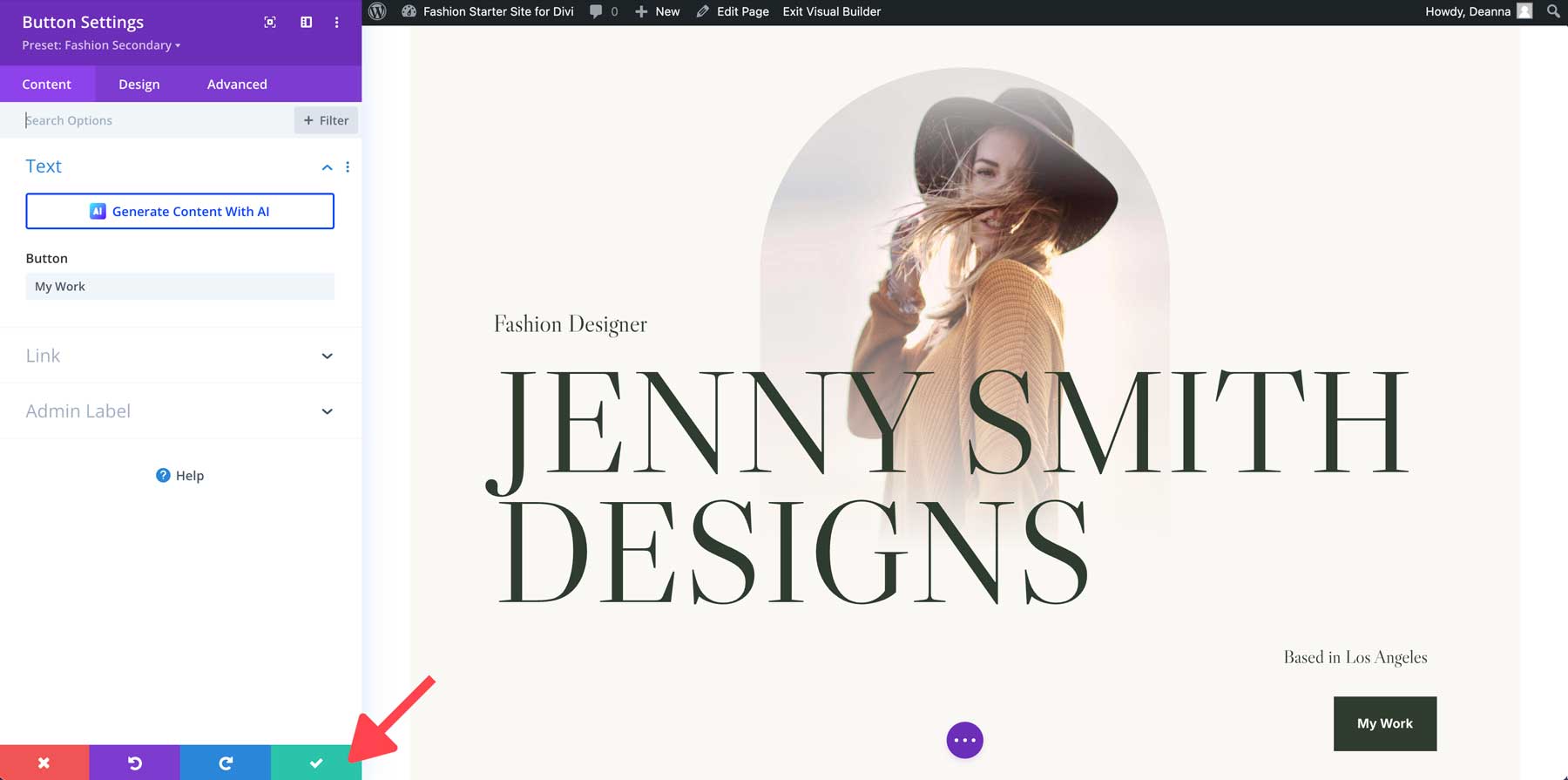This screenshot has height=780, width=1568.
Task: Undo the last change in settings
Action: click(x=135, y=763)
